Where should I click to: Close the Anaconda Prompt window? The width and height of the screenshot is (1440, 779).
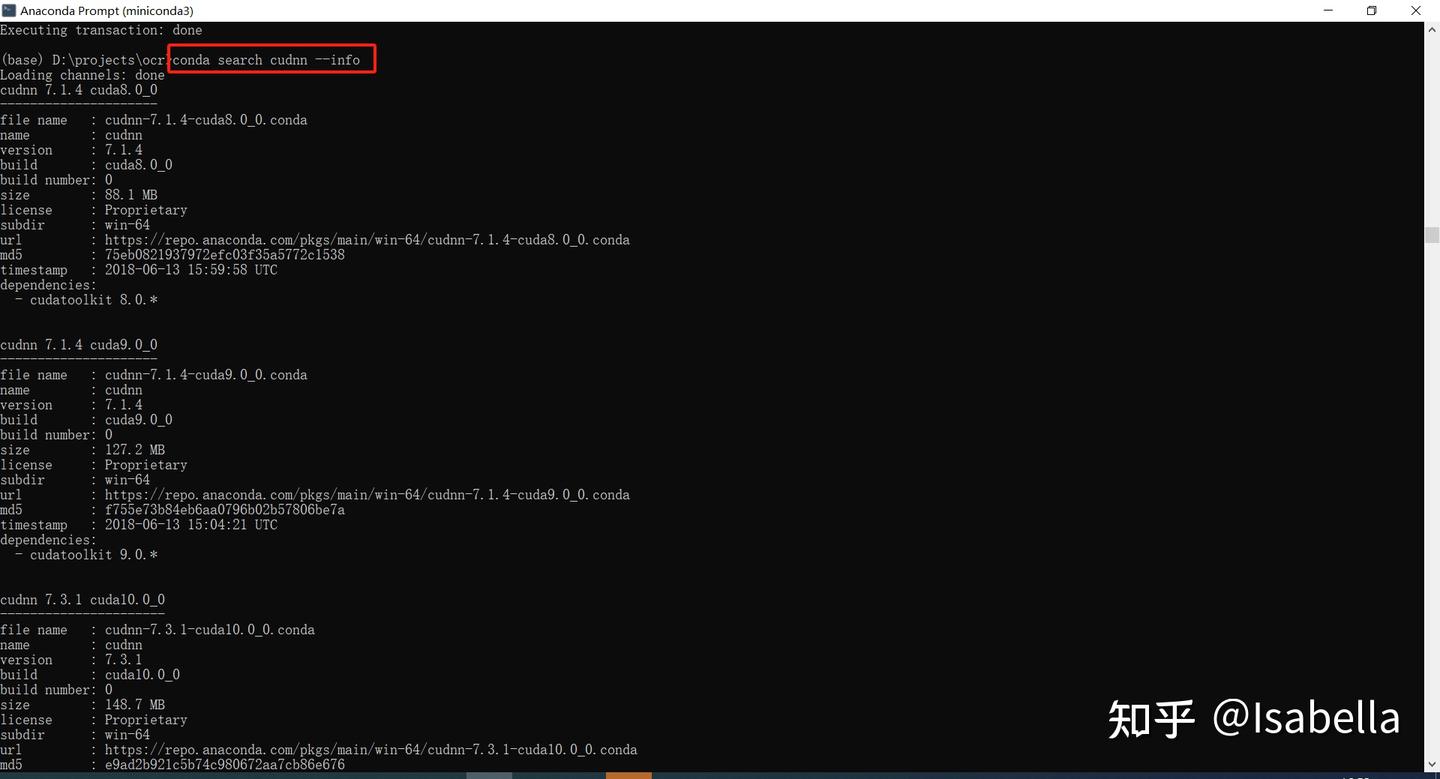1416,10
